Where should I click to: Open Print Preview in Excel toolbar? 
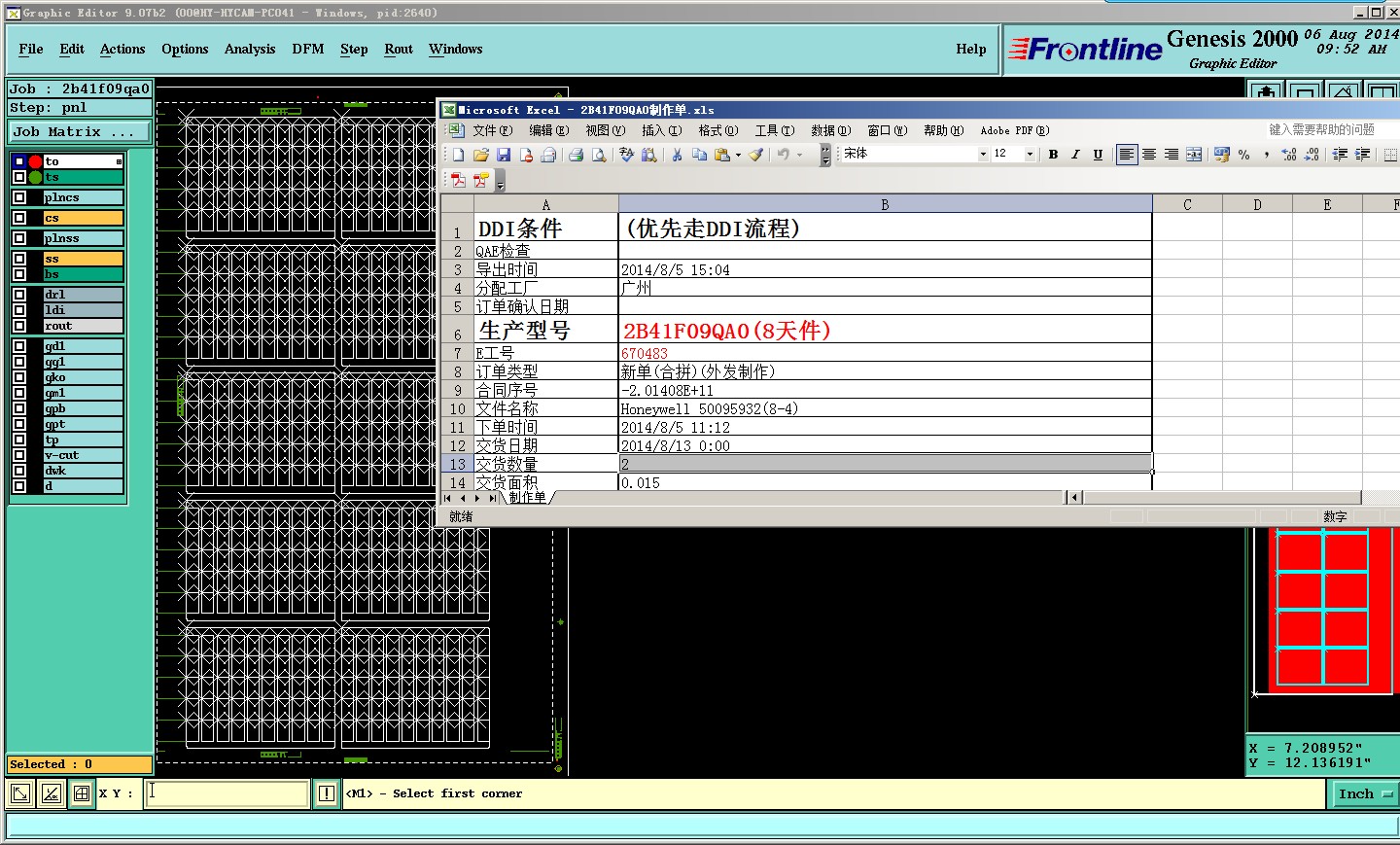click(x=599, y=155)
